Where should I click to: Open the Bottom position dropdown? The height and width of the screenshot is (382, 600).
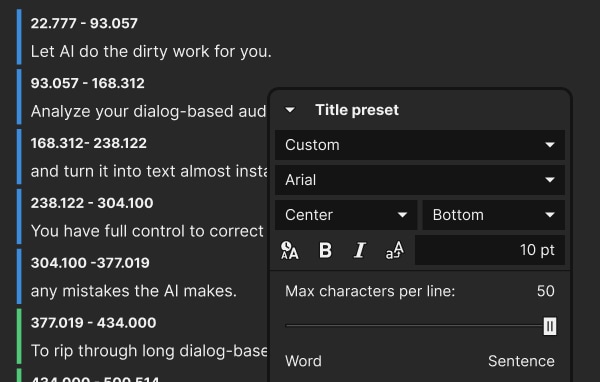(494, 215)
